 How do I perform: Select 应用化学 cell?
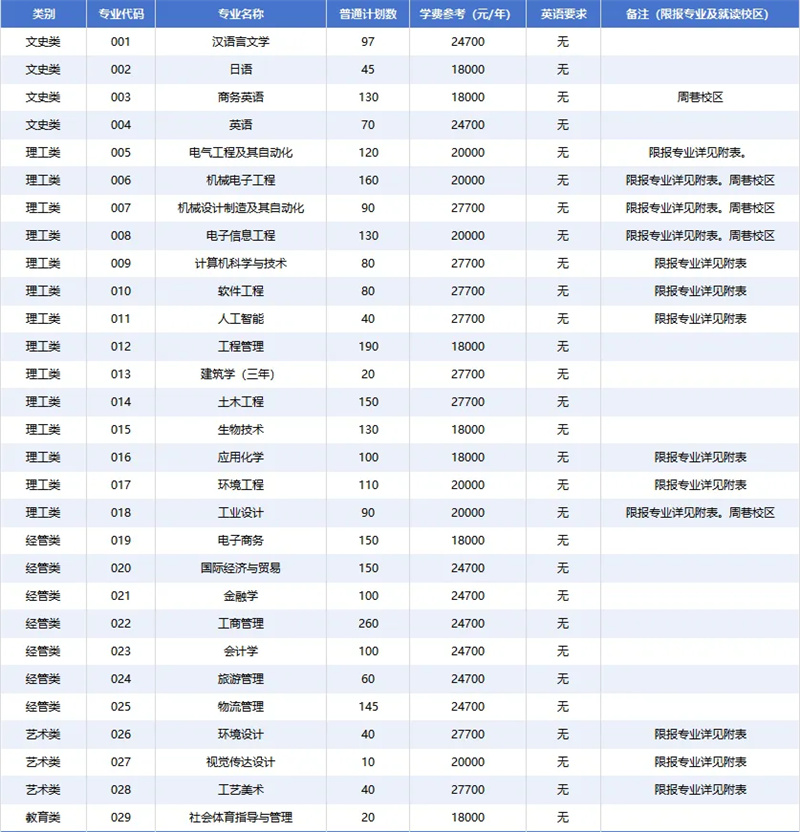coord(241,457)
